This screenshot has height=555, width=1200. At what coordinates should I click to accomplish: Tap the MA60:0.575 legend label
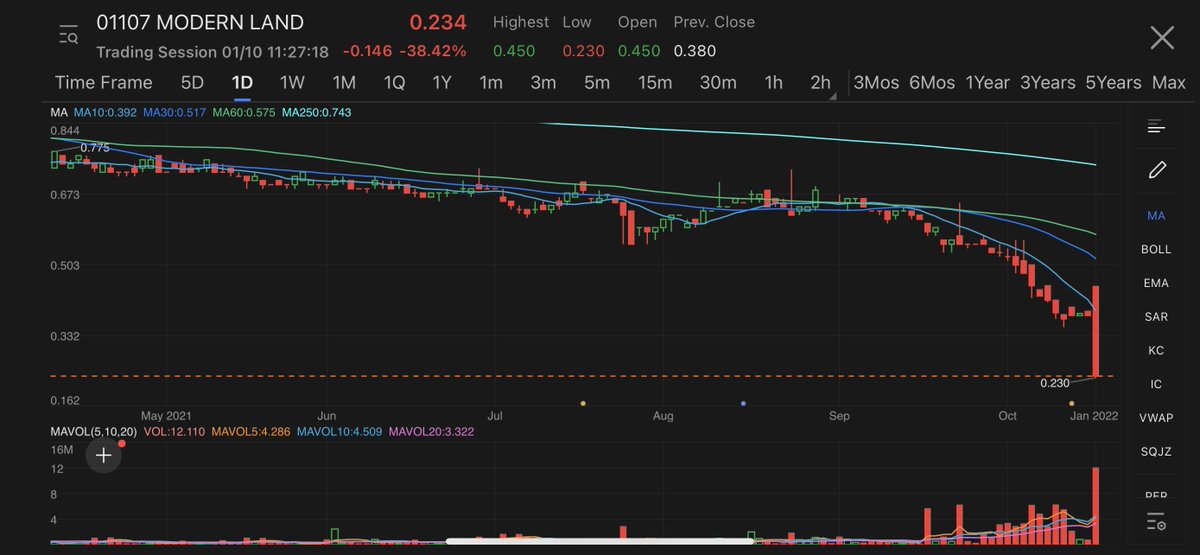[244, 112]
